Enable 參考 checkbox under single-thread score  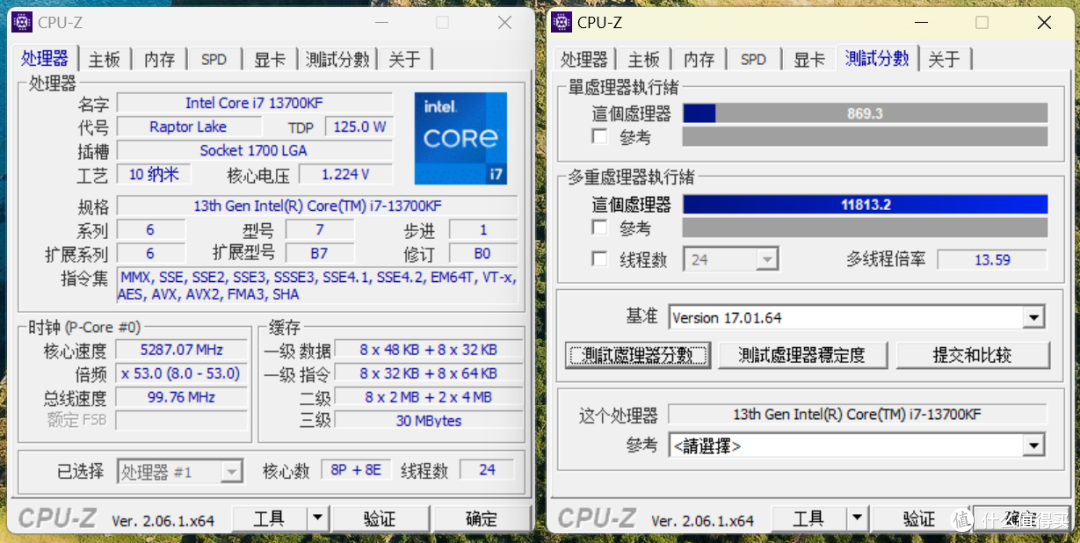[x=600, y=136]
